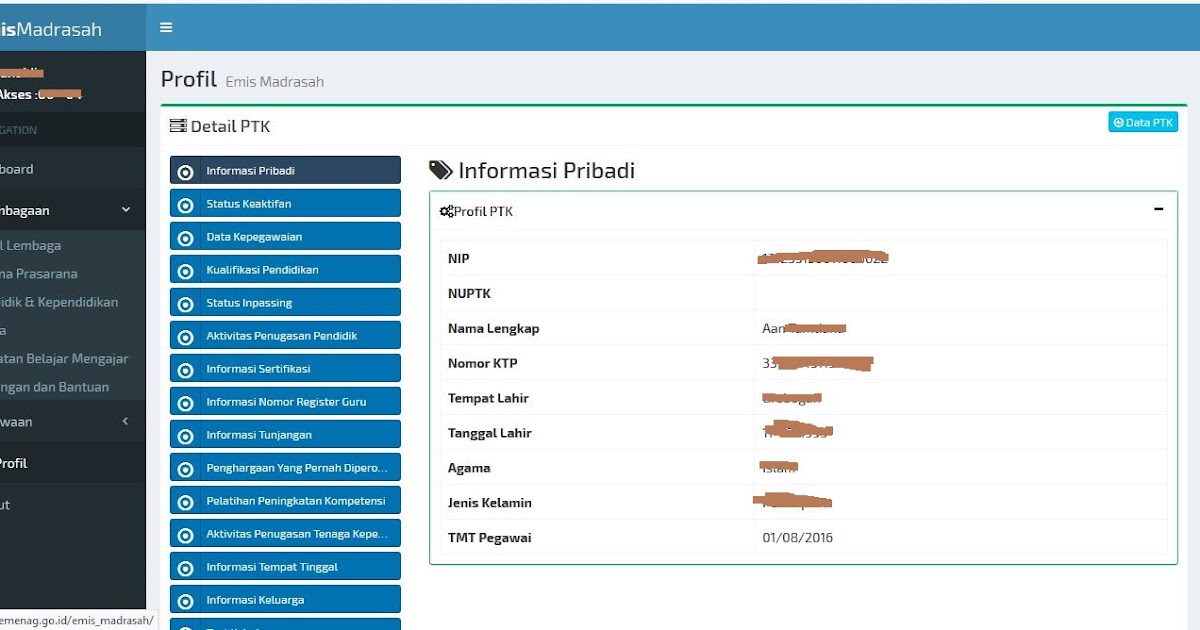Toggle the hamburger sidebar menu icon
The width and height of the screenshot is (1200, 630).
[166, 28]
